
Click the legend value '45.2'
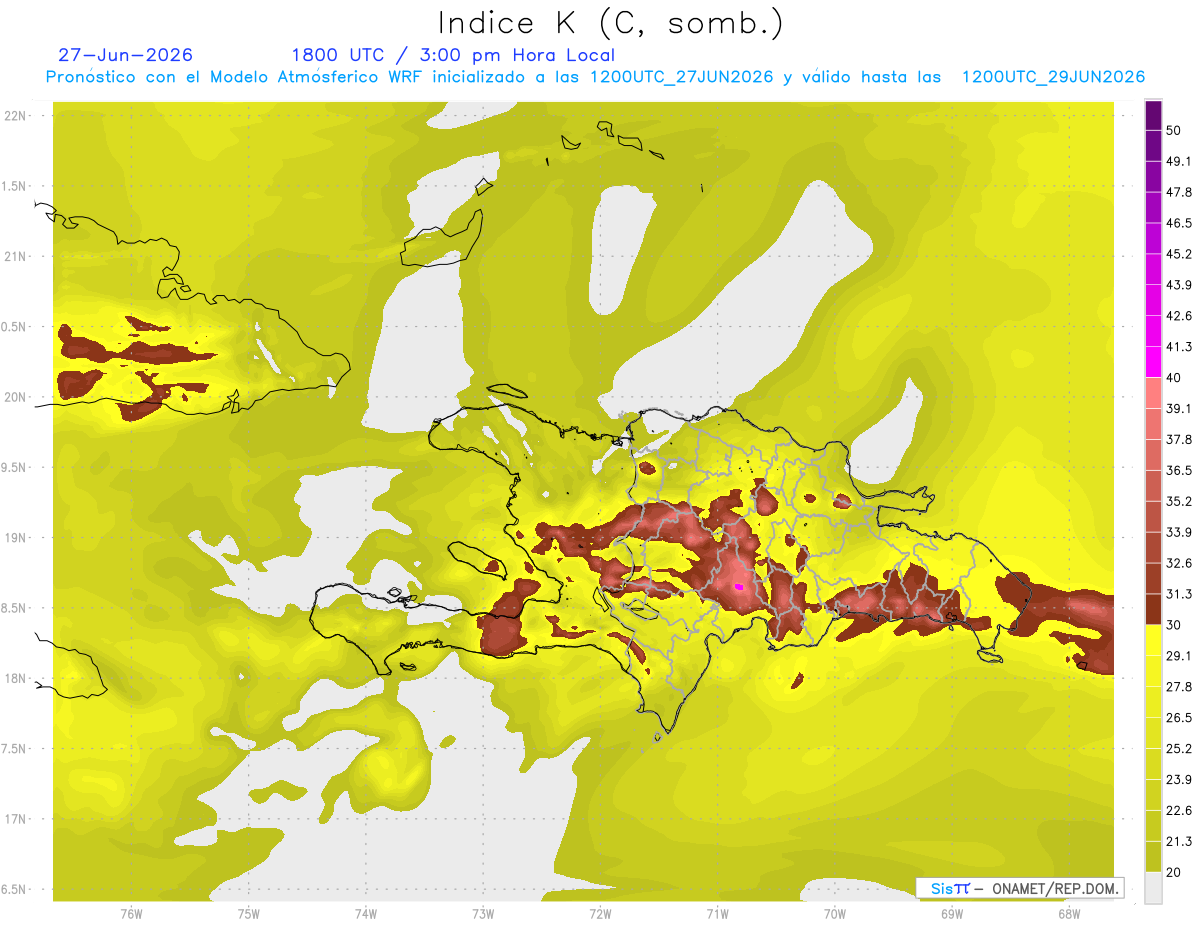click(1179, 255)
